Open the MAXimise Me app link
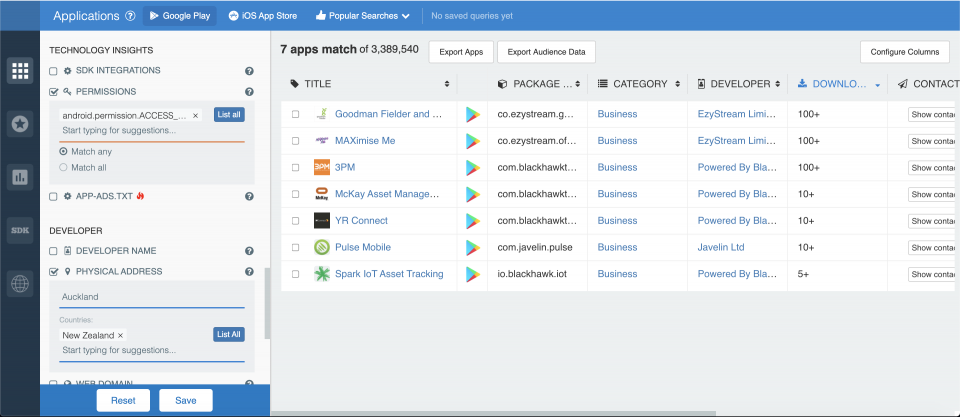The image size is (960, 417). pos(365,141)
